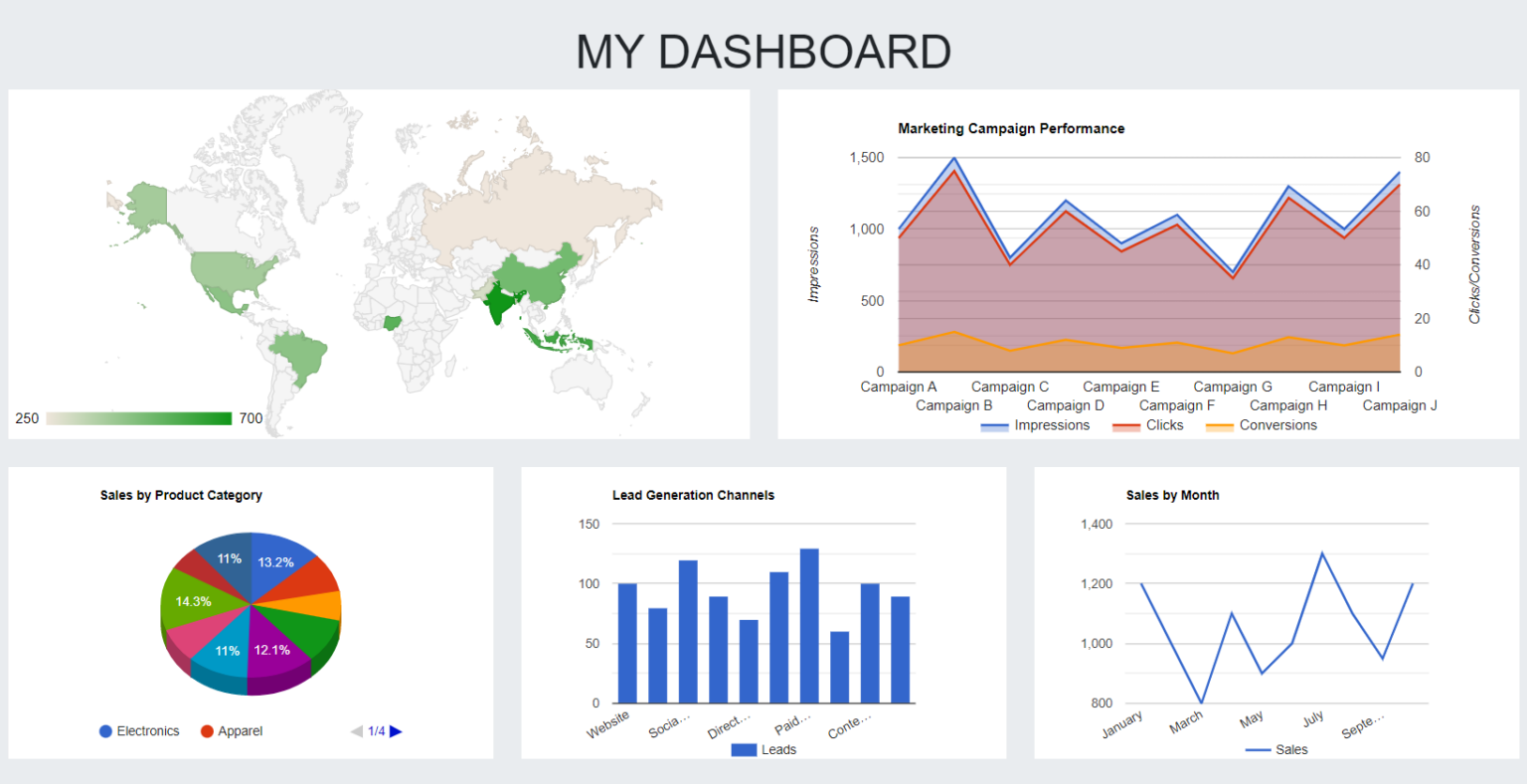Image resolution: width=1527 pixels, height=784 pixels.
Task: Click the green map color gradient legend
Action: click(x=139, y=417)
